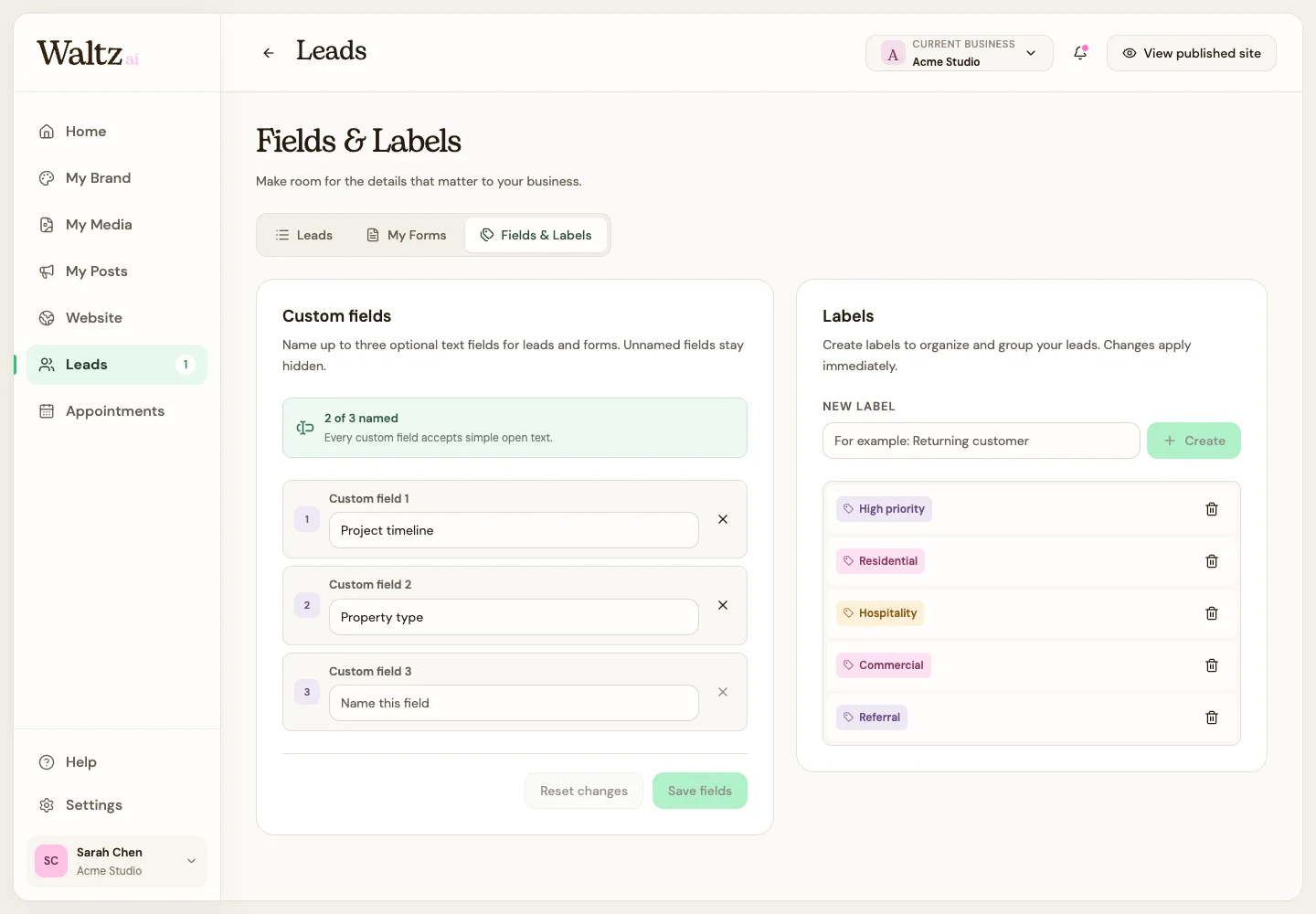Click the Referral label tag
Viewport: 1316px width, 914px height.
click(x=872, y=717)
